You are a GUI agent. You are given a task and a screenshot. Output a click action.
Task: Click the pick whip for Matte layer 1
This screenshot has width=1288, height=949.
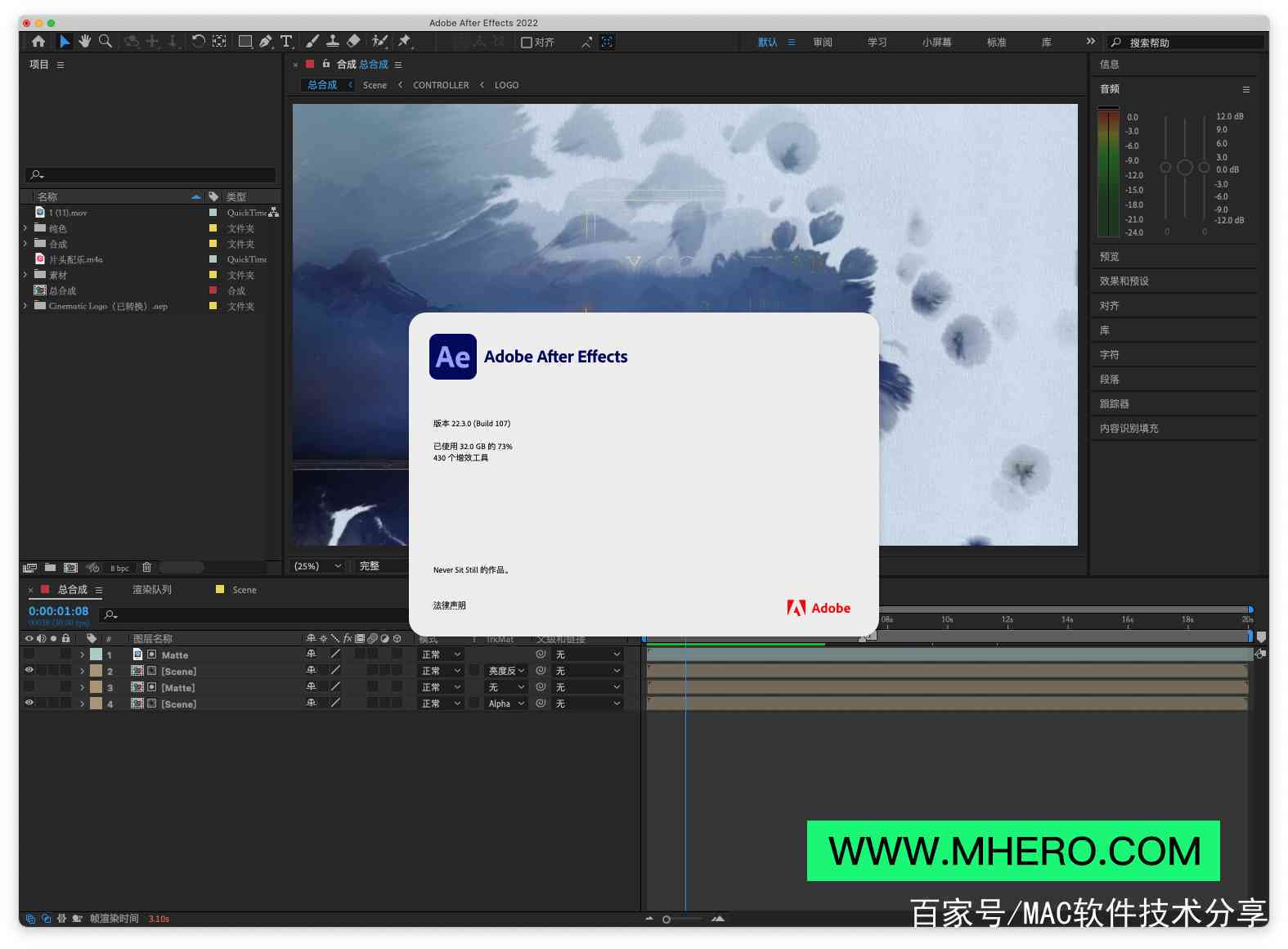[541, 654]
